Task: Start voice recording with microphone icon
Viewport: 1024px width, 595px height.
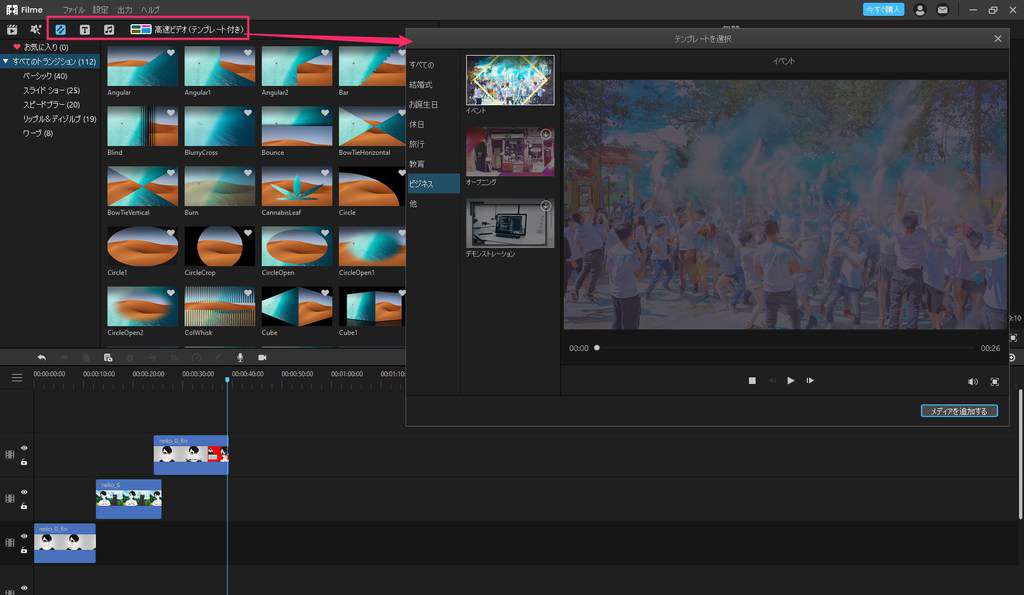Action: 240,357
